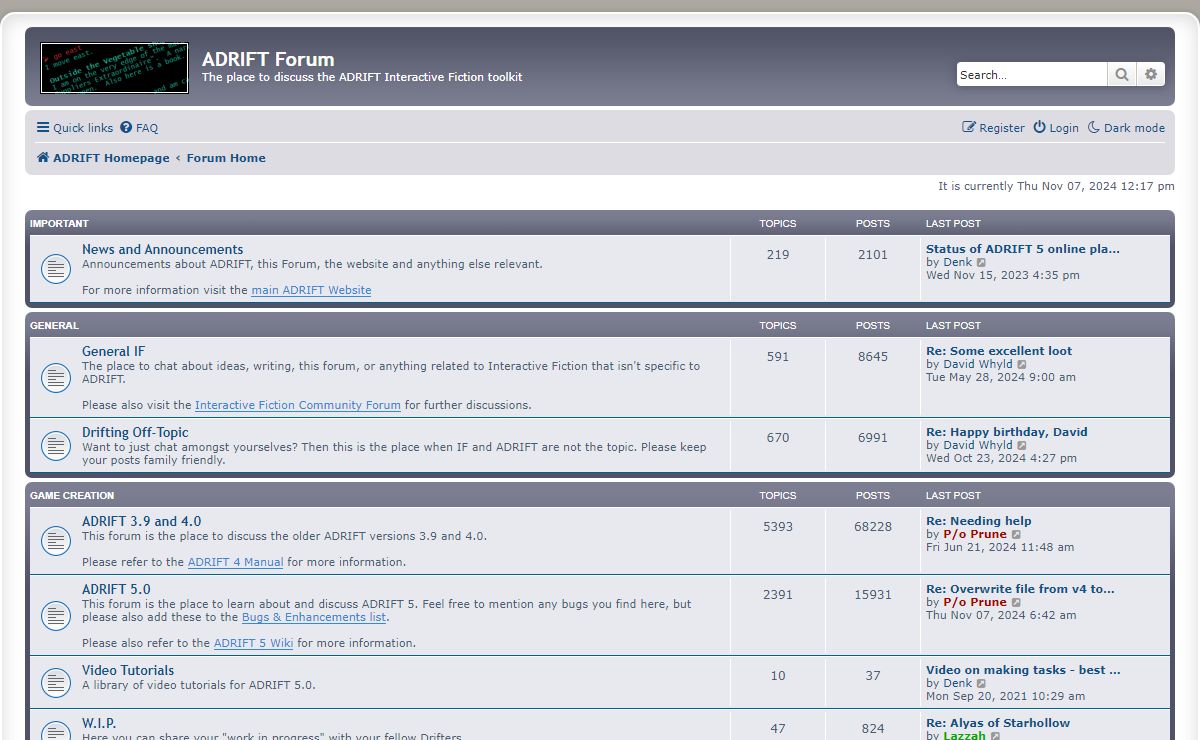Open the General IF forum

(x=113, y=352)
